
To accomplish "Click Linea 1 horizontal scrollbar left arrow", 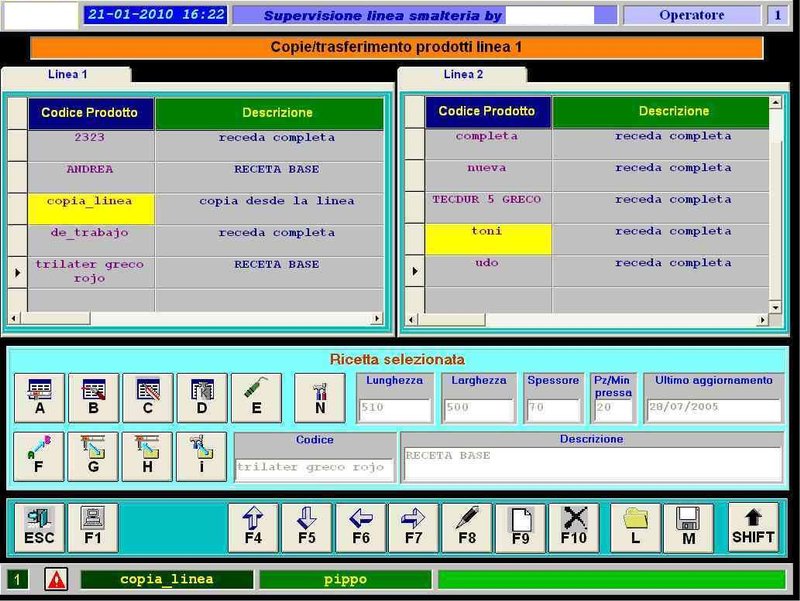I will click(14, 318).
